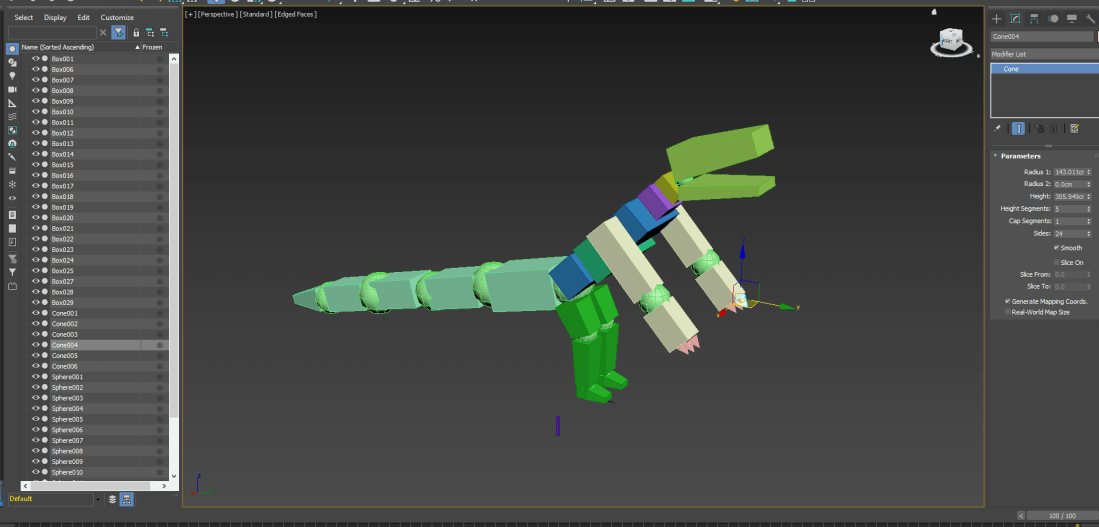
Task: Open the Select menu in Scene Explorer
Action: point(24,18)
